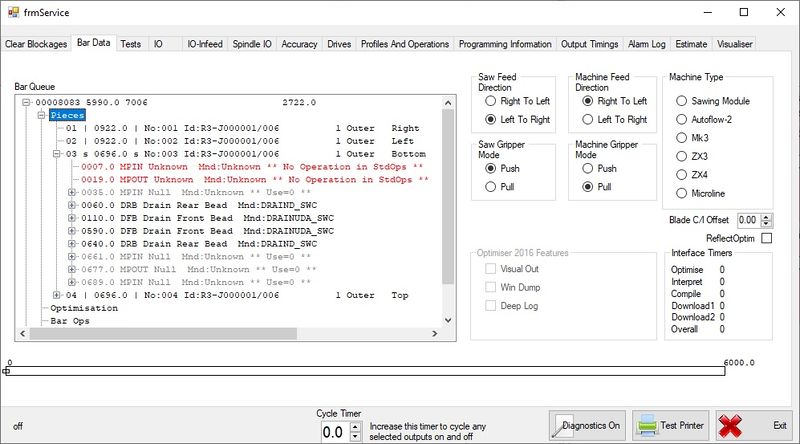Viewport: 800px width, 444px height.
Task: Select the red 0019.0 MPOUT Unknown row
Action: coord(255,180)
